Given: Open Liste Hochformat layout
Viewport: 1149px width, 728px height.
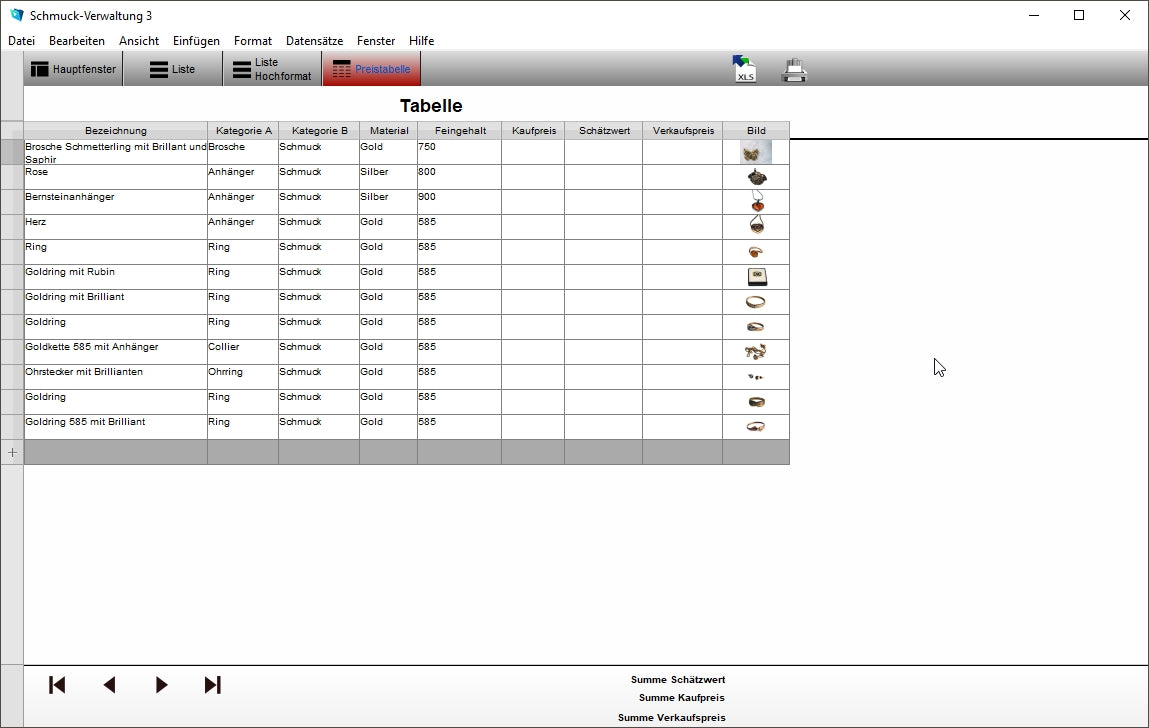Looking at the screenshot, I should pos(272,70).
